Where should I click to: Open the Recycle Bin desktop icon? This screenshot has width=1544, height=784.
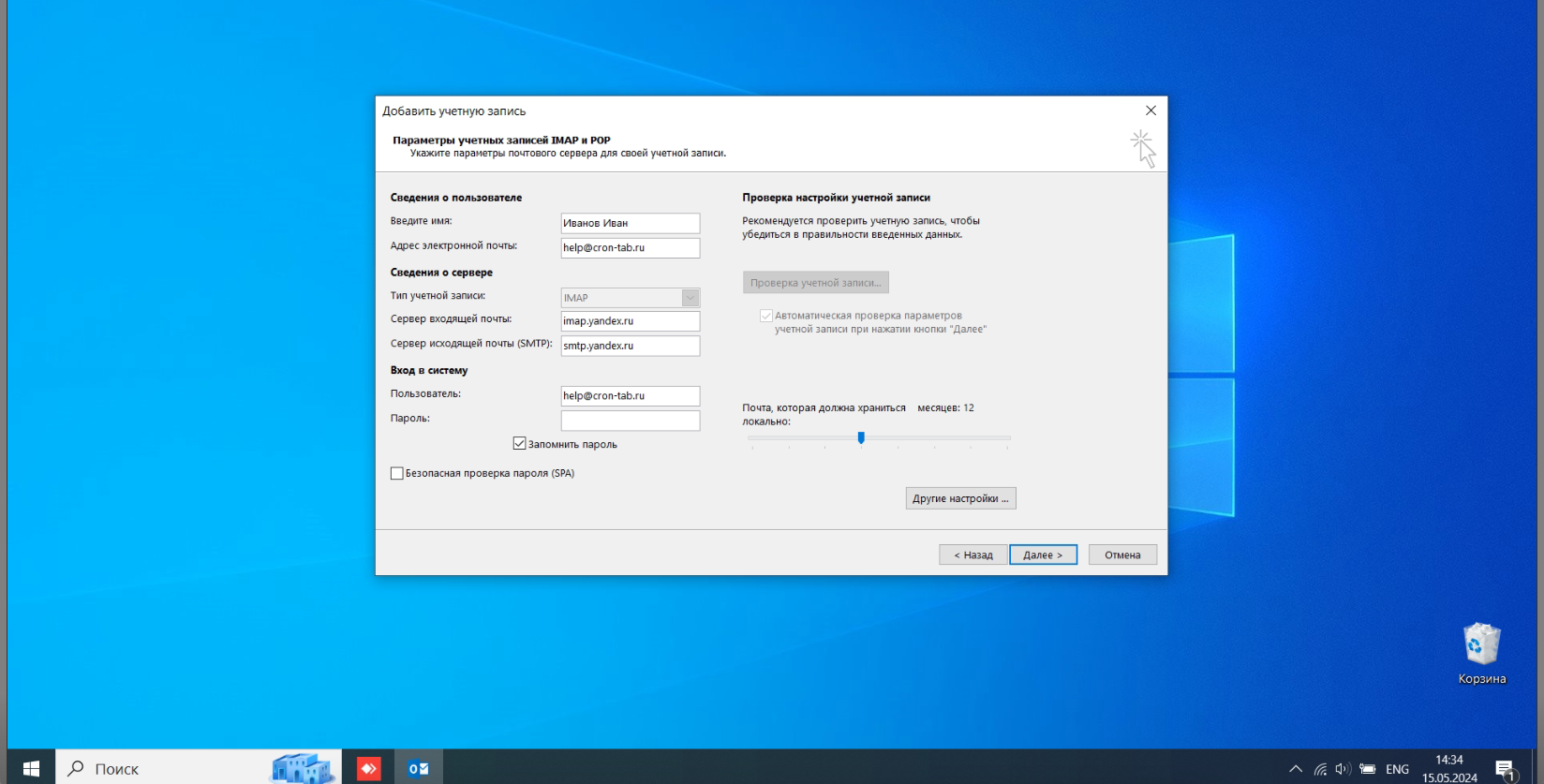tap(1481, 654)
